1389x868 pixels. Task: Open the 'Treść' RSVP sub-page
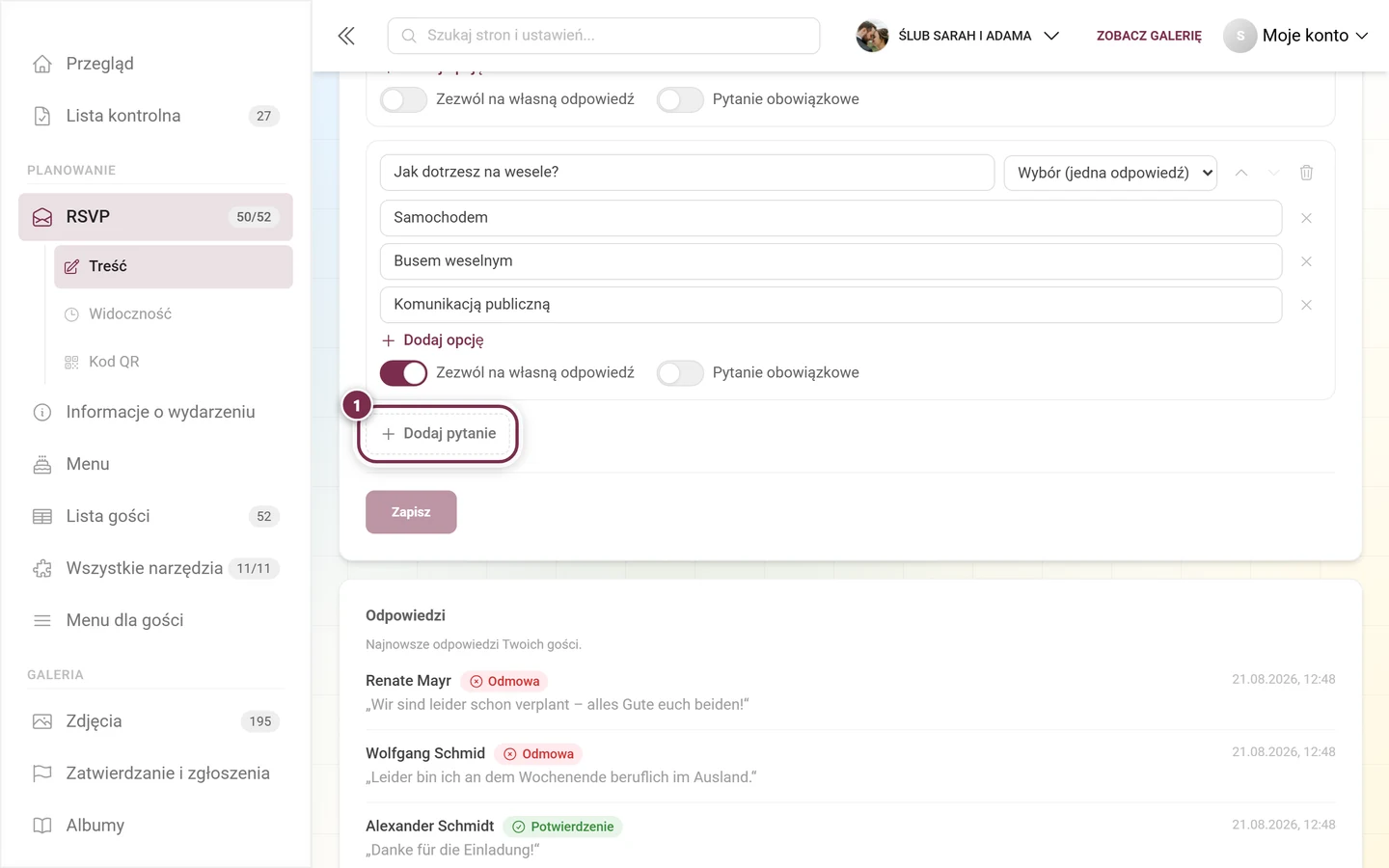pos(174,266)
